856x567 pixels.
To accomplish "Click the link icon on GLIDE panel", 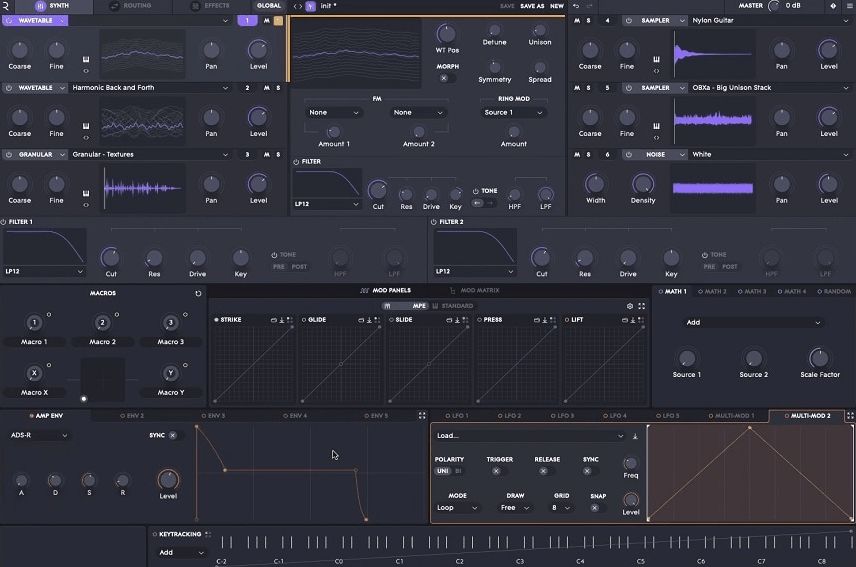I will pyautogui.click(x=361, y=320).
